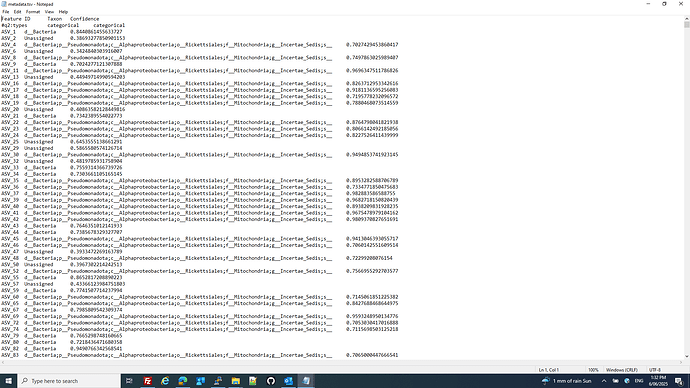Launch FileZilla from the taskbar
690x388 pixels.
tap(147, 381)
